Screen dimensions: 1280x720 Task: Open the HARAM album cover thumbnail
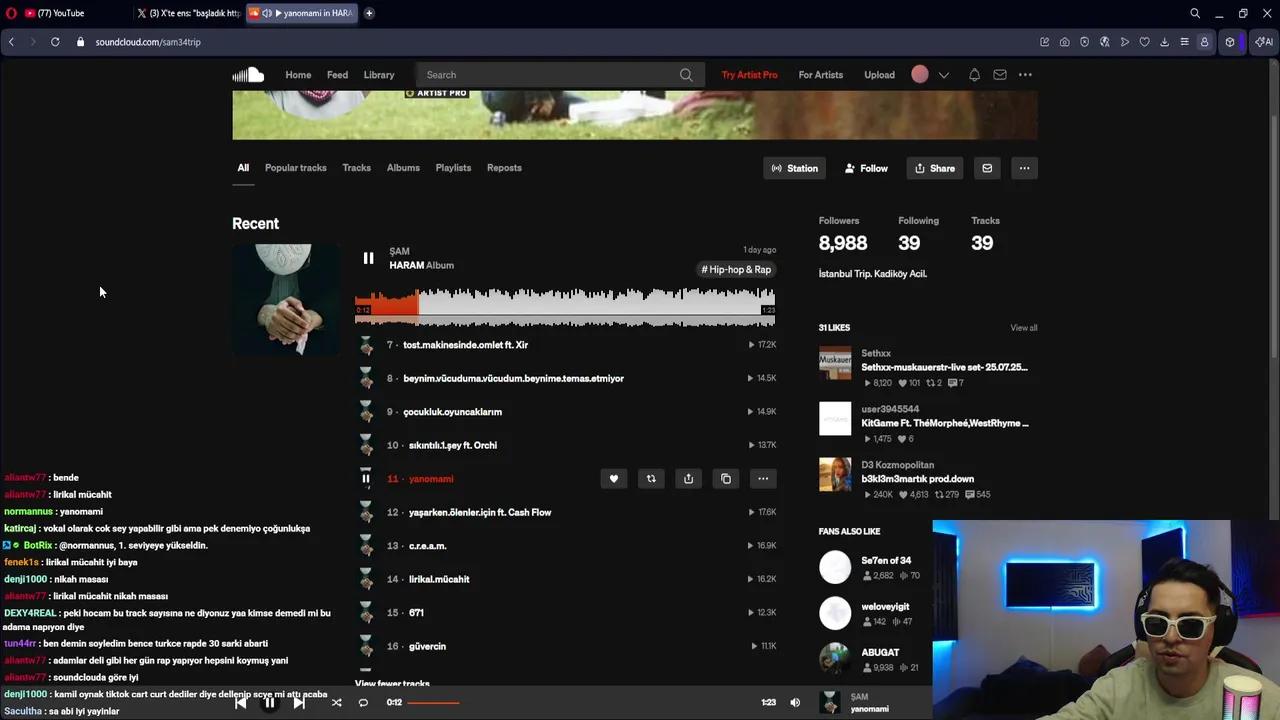(285, 300)
